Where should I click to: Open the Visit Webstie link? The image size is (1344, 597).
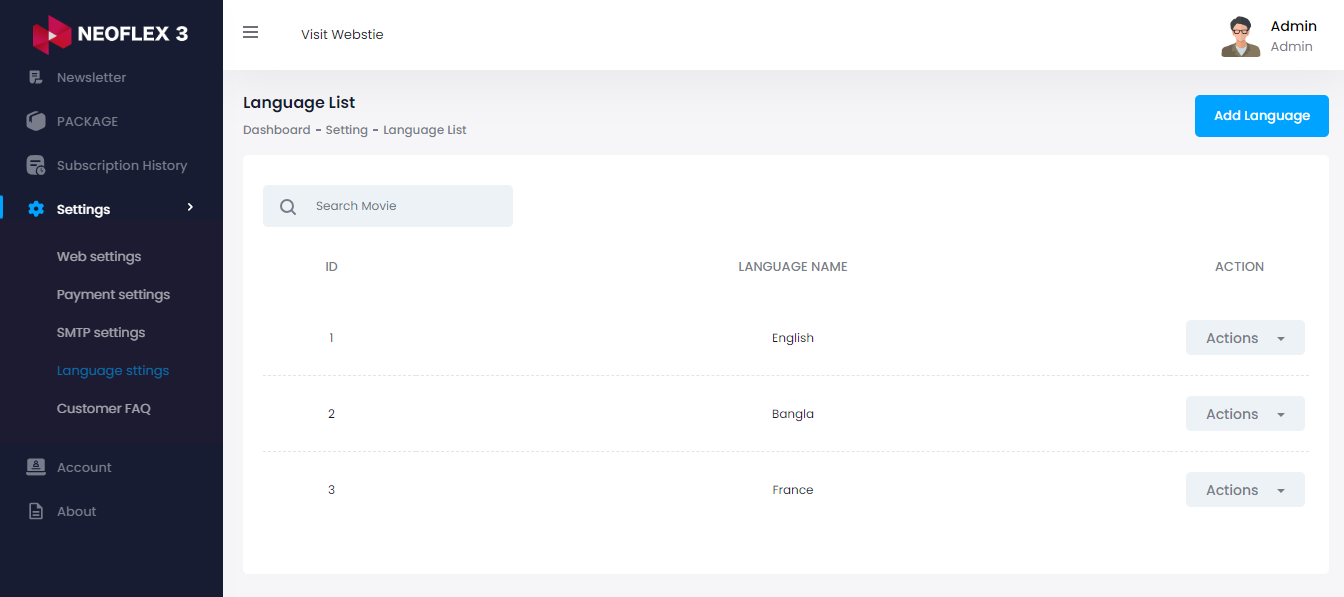342,34
